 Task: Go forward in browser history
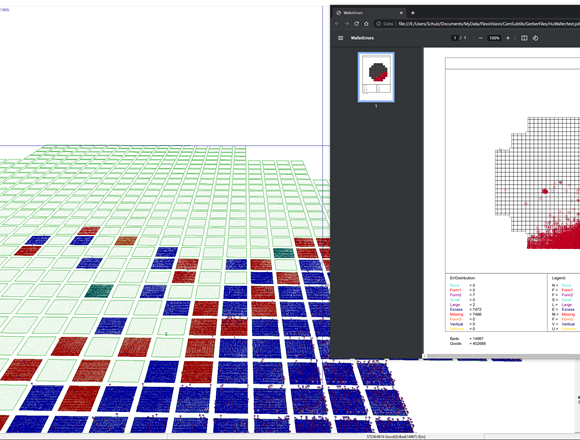(x=347, y=24)
